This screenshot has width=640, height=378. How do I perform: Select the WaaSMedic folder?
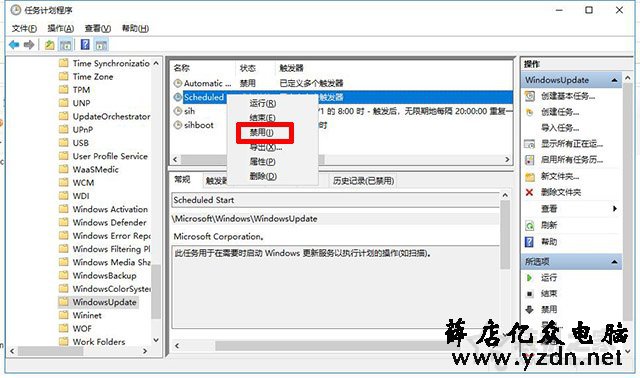click(x=89, y=169)
